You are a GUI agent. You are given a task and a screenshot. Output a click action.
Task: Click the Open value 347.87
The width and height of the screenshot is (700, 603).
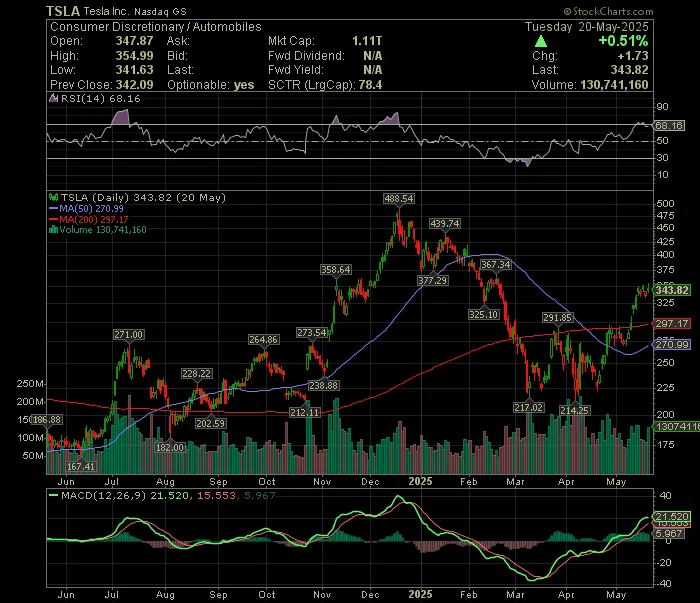pyautogui.click(x=134, y=41)
